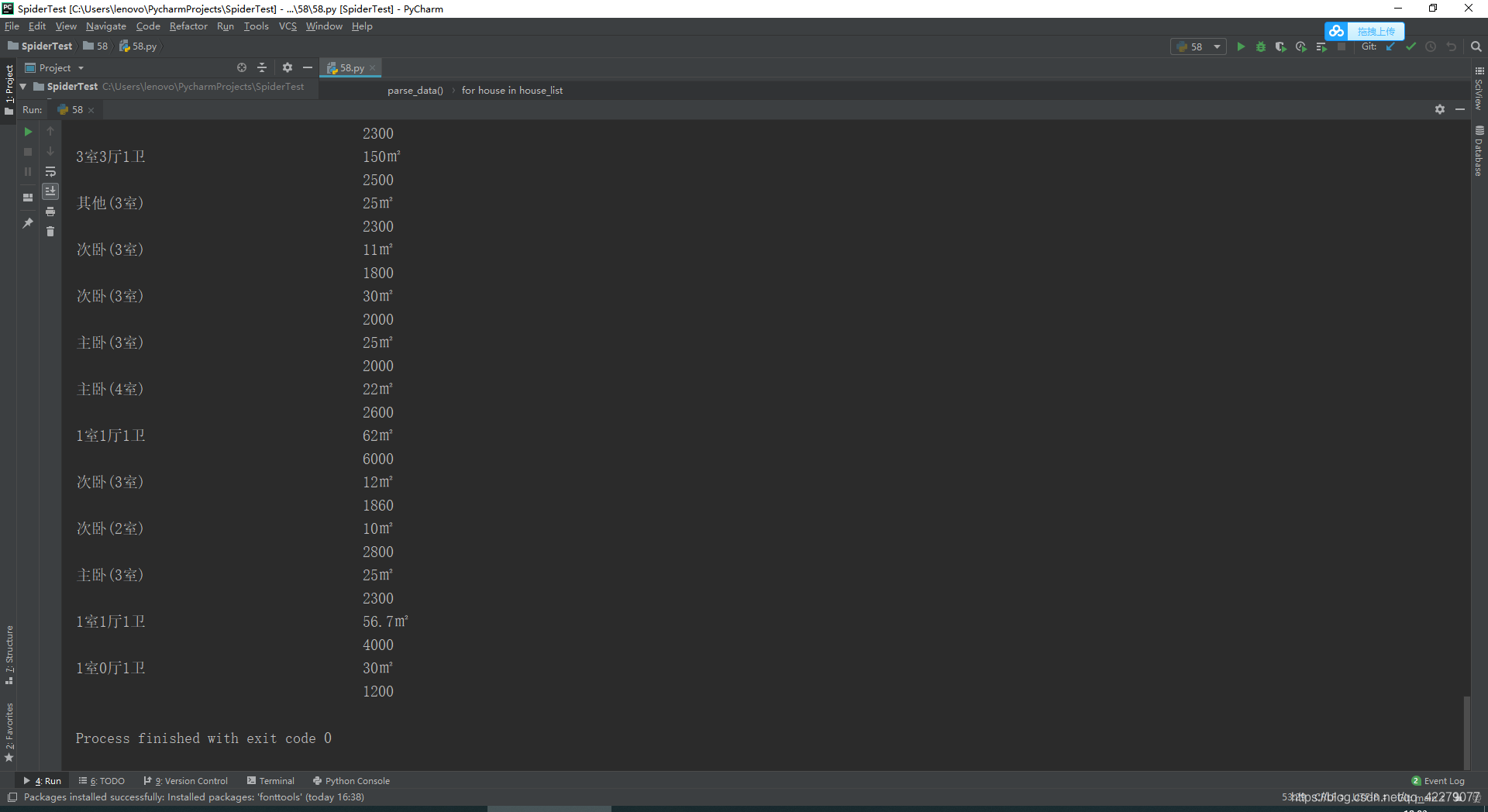Open the Tools menu
1488x812 pixels.
coord(256,26)
